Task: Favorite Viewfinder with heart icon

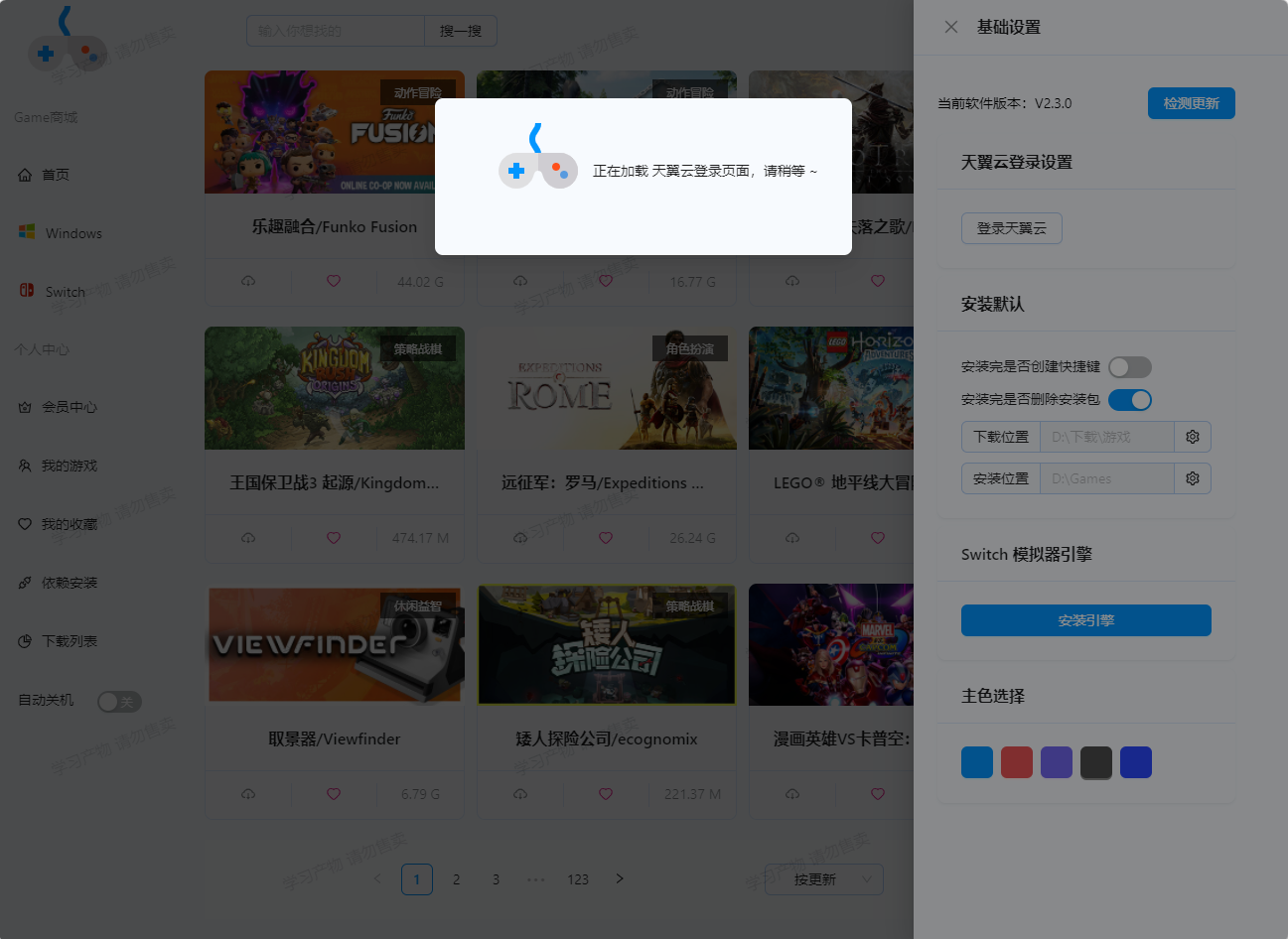Action: click(x=334, y=794)
